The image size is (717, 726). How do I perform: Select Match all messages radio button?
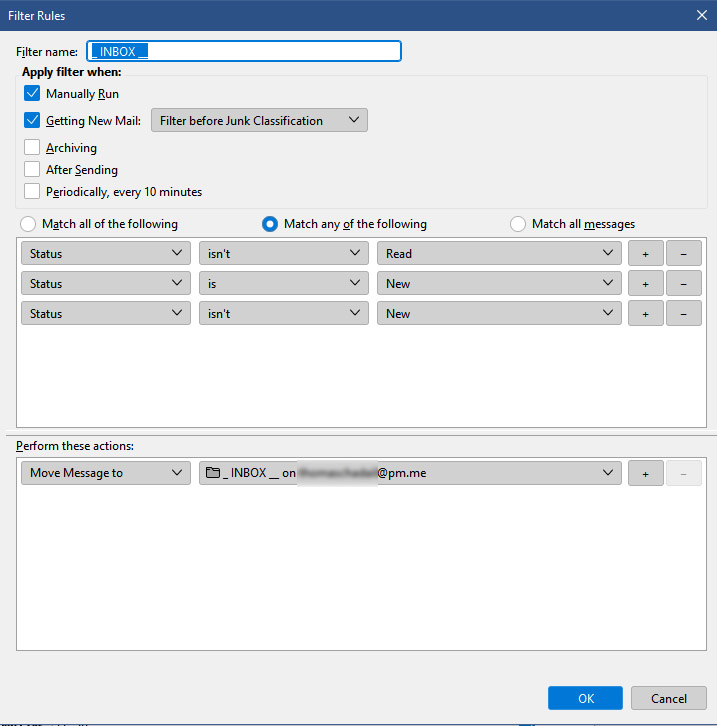[517, 224]
